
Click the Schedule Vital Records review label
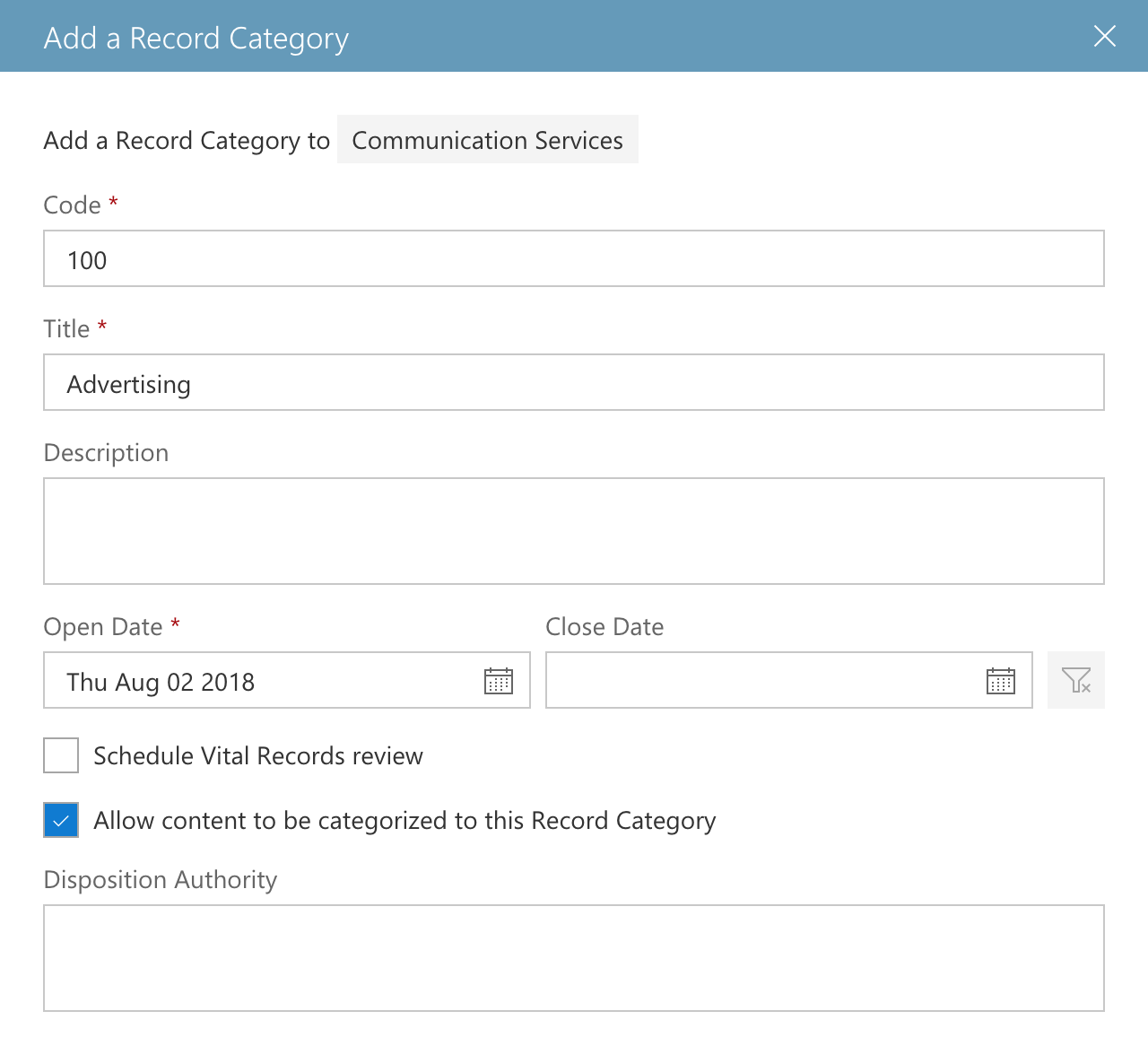point(258,755)
